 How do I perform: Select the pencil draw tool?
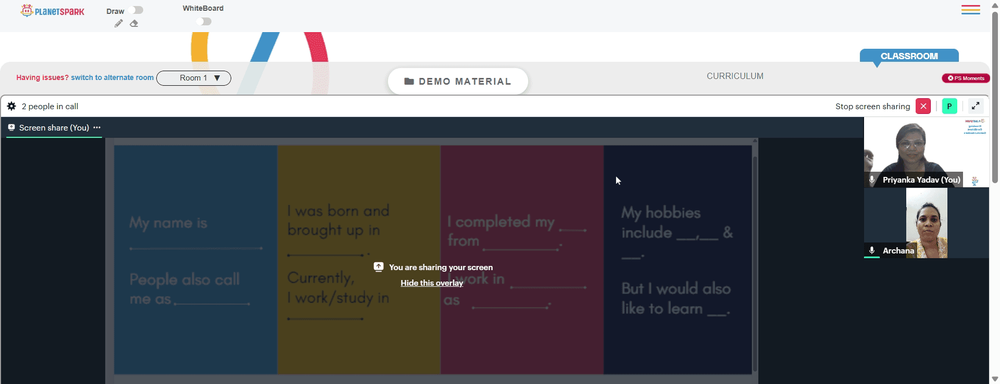(119, 24)
